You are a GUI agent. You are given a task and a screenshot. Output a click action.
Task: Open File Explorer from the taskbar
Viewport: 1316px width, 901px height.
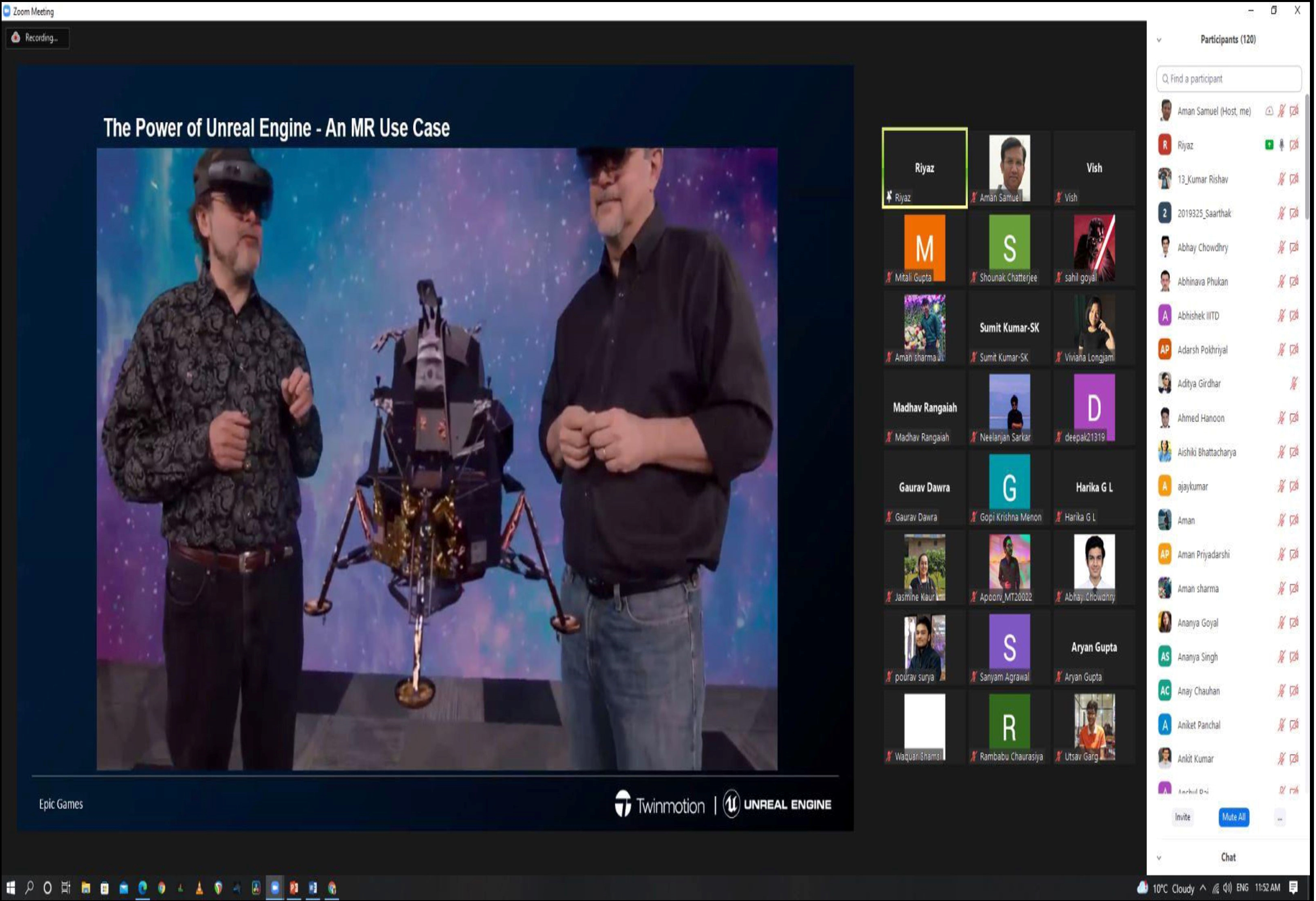tap(86, 888)
